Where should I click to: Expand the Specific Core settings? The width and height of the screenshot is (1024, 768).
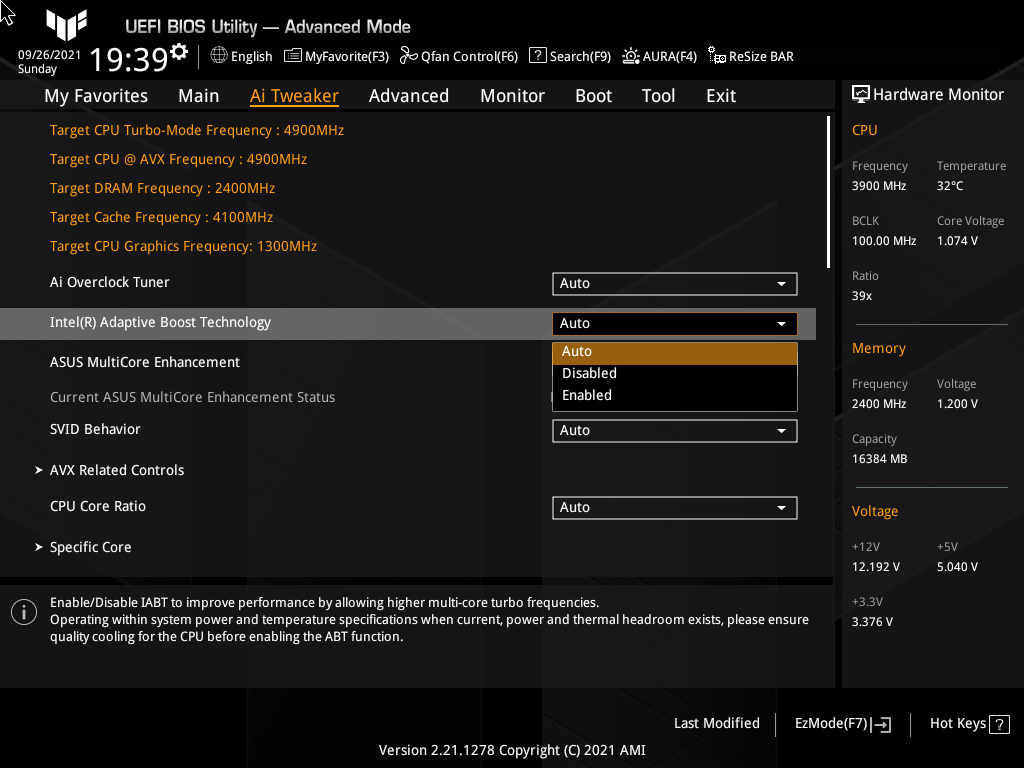(x=90, y=547)
